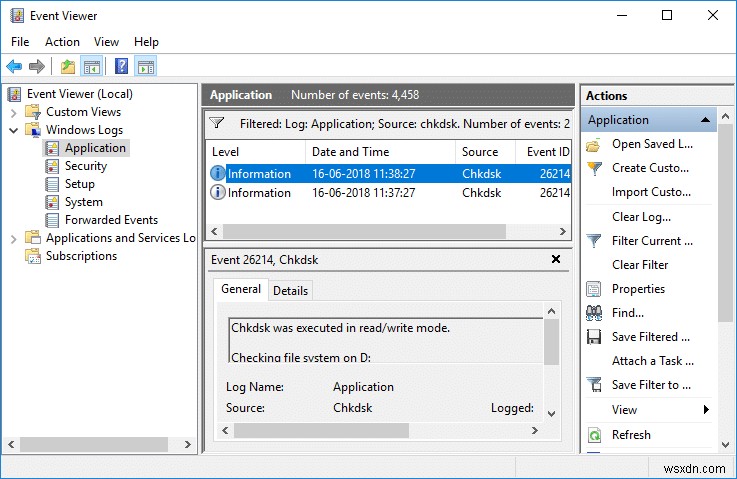
Task: Click the Refresh icon in Actions
Action: 594,435
